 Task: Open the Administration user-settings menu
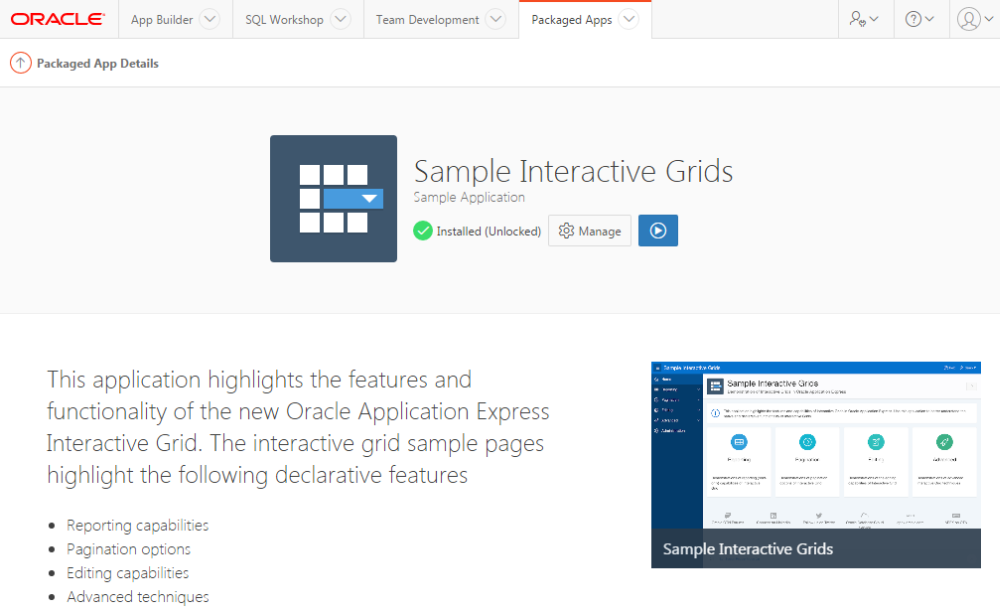tap(864, 19)
